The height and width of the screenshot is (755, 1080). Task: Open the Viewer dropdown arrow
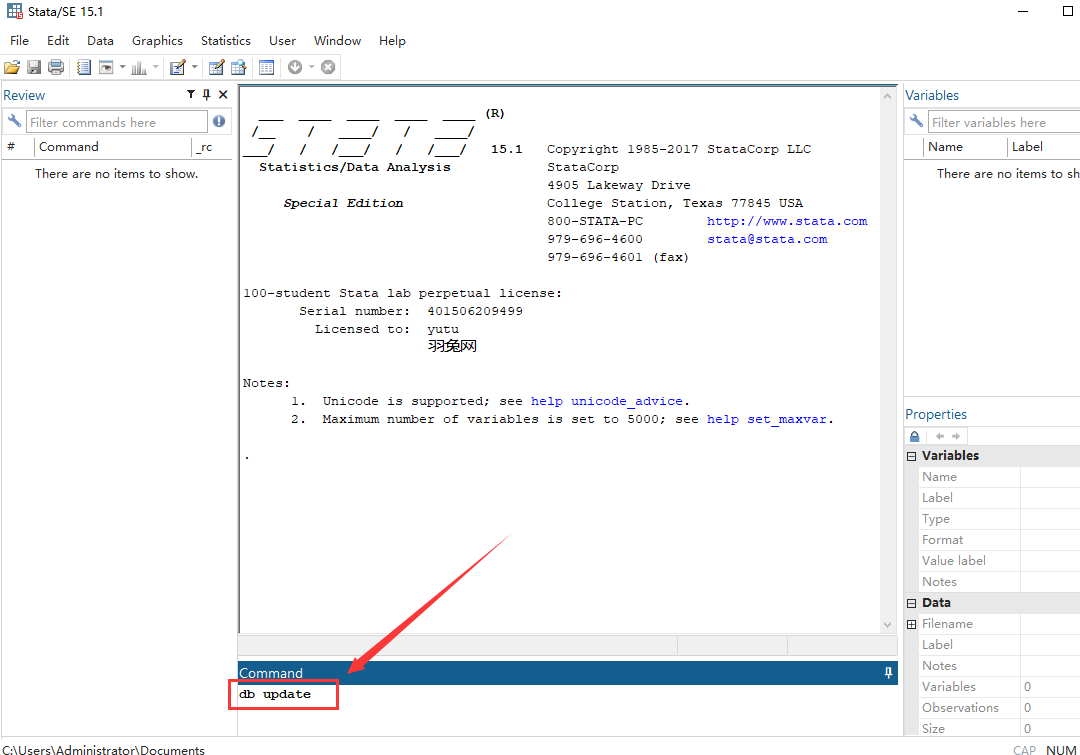coord(123,67)
